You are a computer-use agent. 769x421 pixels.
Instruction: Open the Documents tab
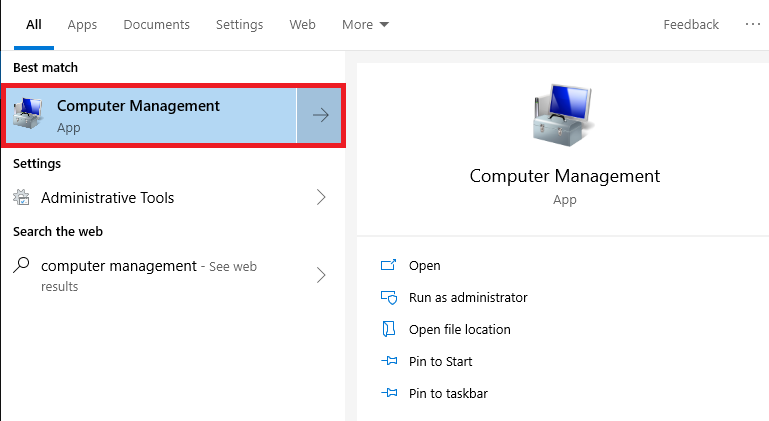click(156, 25)
